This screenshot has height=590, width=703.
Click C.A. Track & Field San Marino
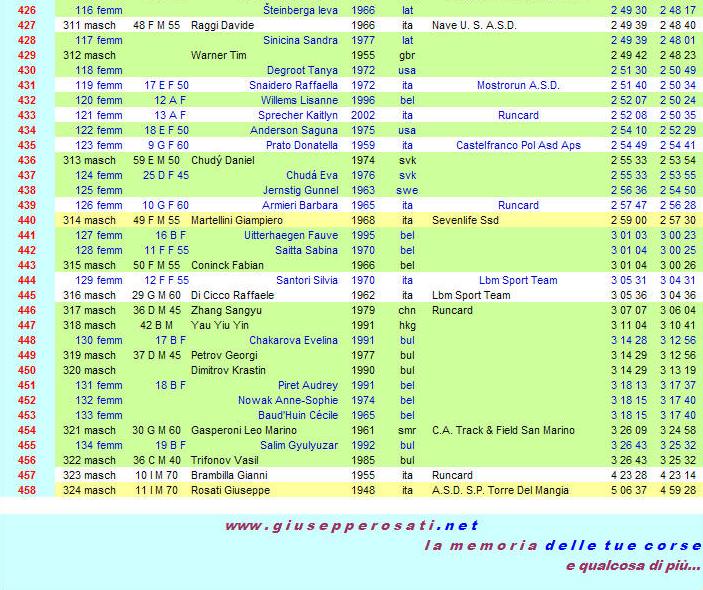tap(503, 430)
